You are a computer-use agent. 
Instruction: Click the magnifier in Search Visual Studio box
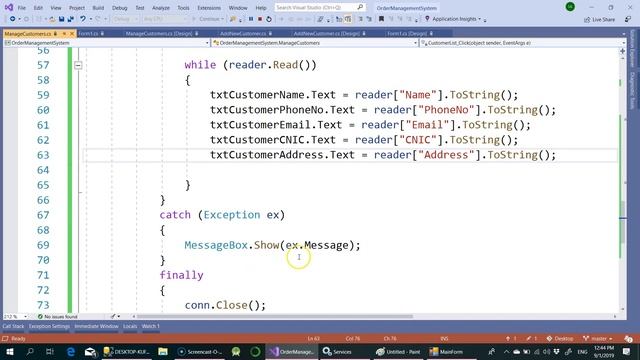[360, 7]
